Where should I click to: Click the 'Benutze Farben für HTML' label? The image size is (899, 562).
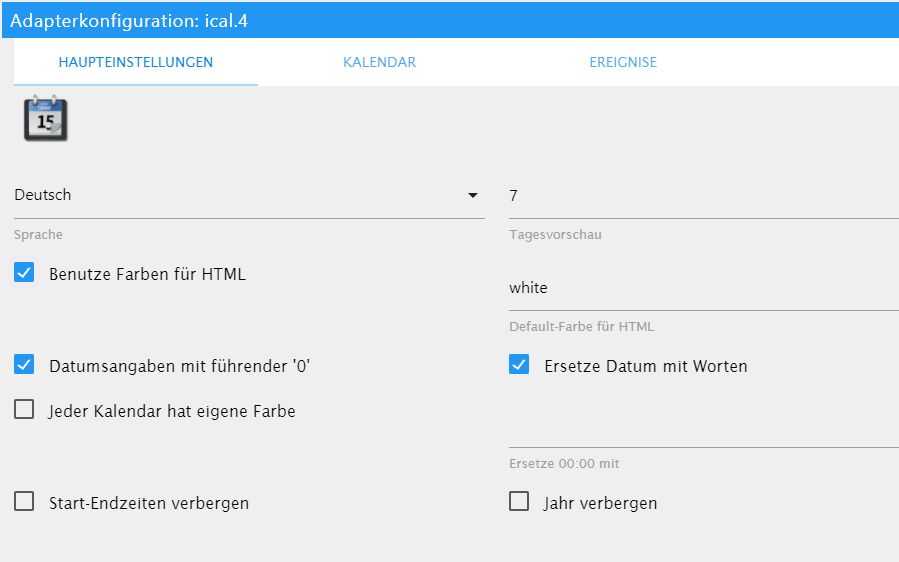coord(147,274)
